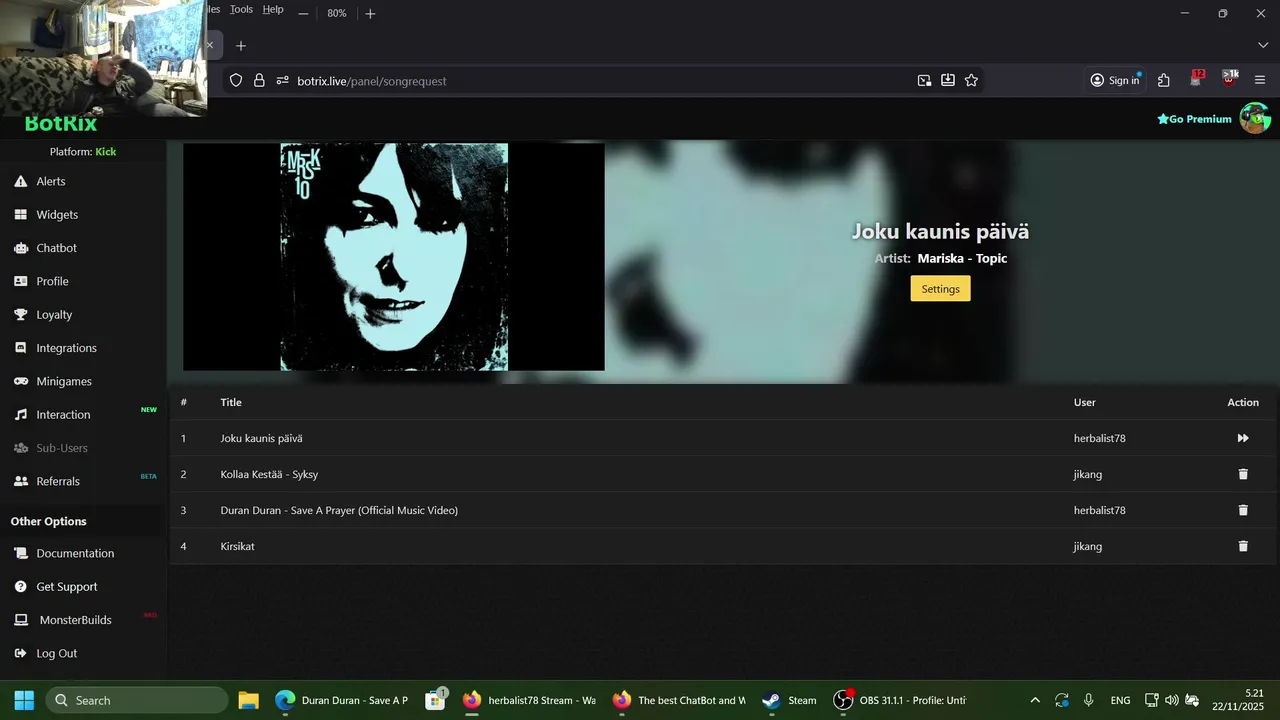Switch to OBS 31.1.1 window

click(900, 700)
